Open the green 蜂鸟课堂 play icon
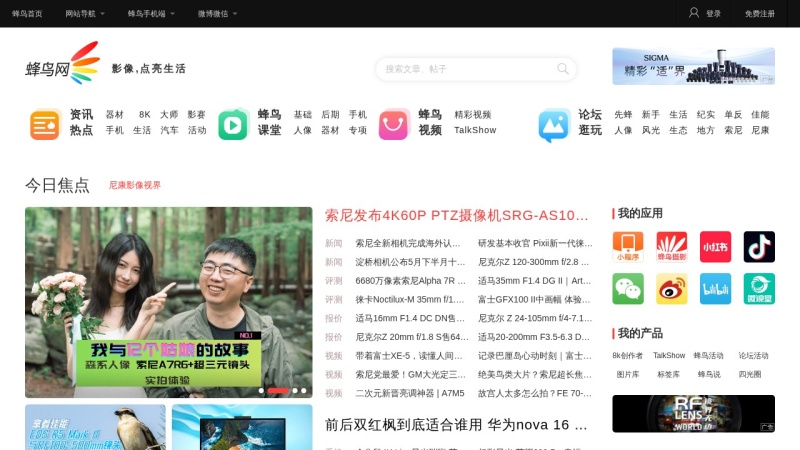Viewport: 800px width, 450px height. point(233,124)
